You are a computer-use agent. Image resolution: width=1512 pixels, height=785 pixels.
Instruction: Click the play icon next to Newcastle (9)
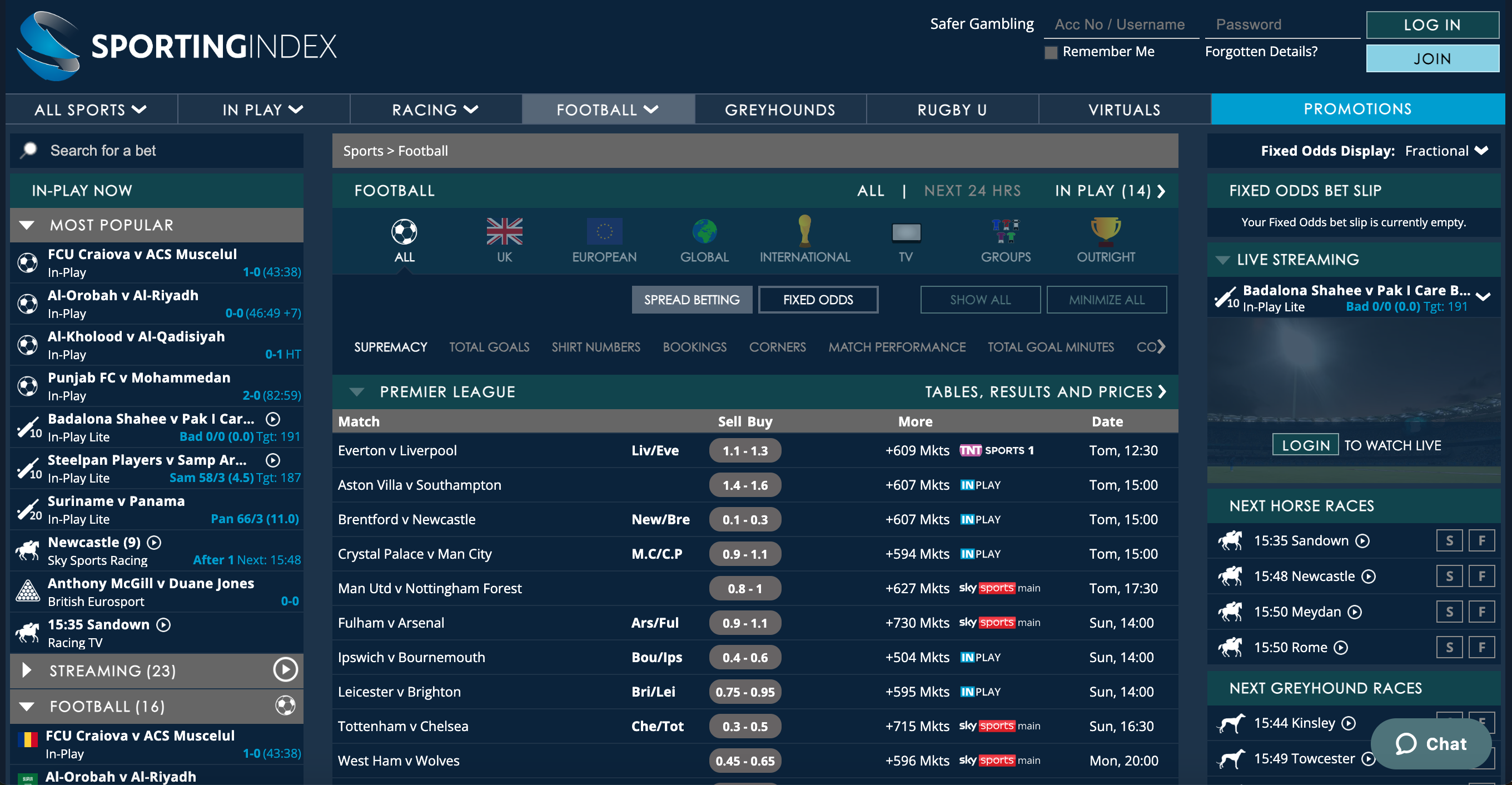coord(154,542)
